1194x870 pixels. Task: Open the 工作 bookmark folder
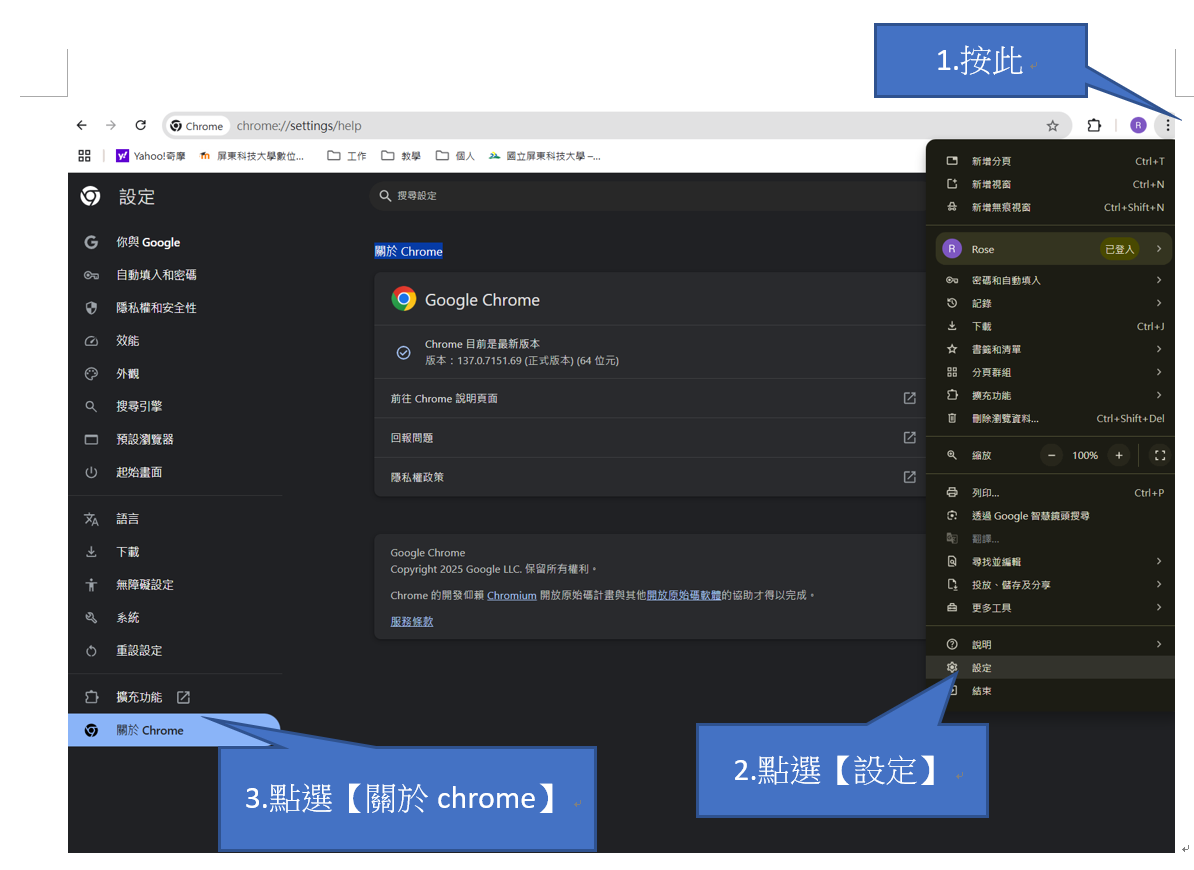(346, 156)
